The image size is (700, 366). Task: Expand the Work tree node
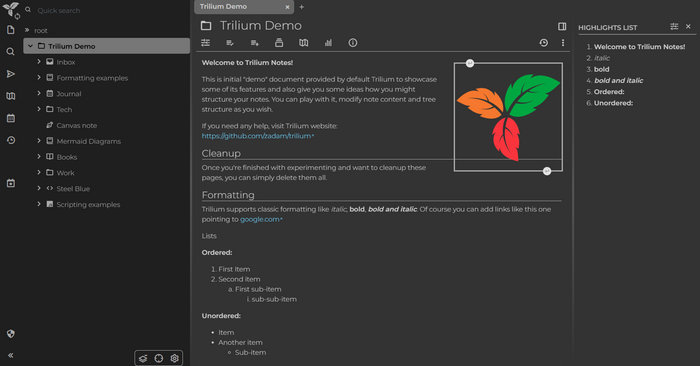coord(39,173)
